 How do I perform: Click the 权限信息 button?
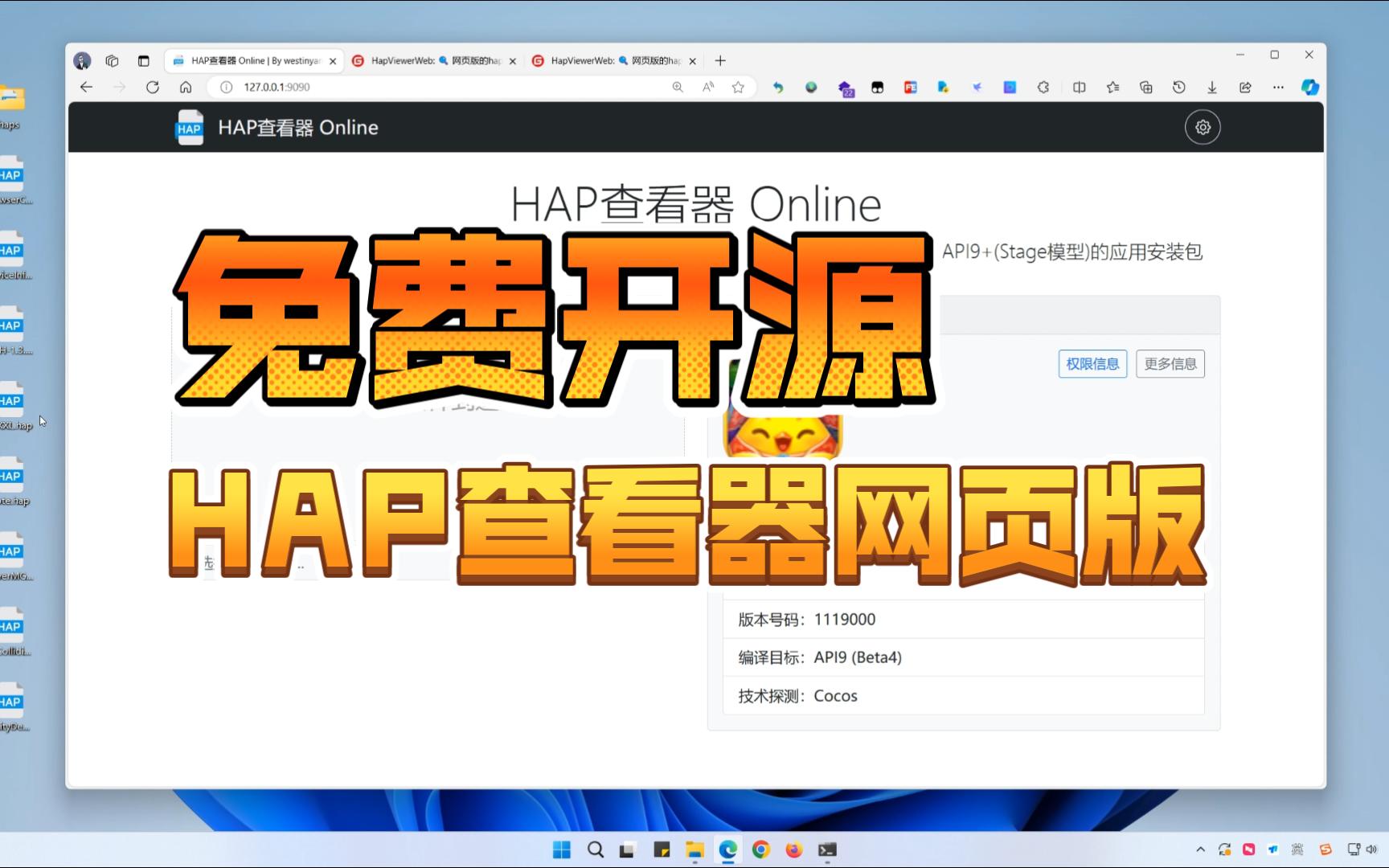[x=1092, y=364]
